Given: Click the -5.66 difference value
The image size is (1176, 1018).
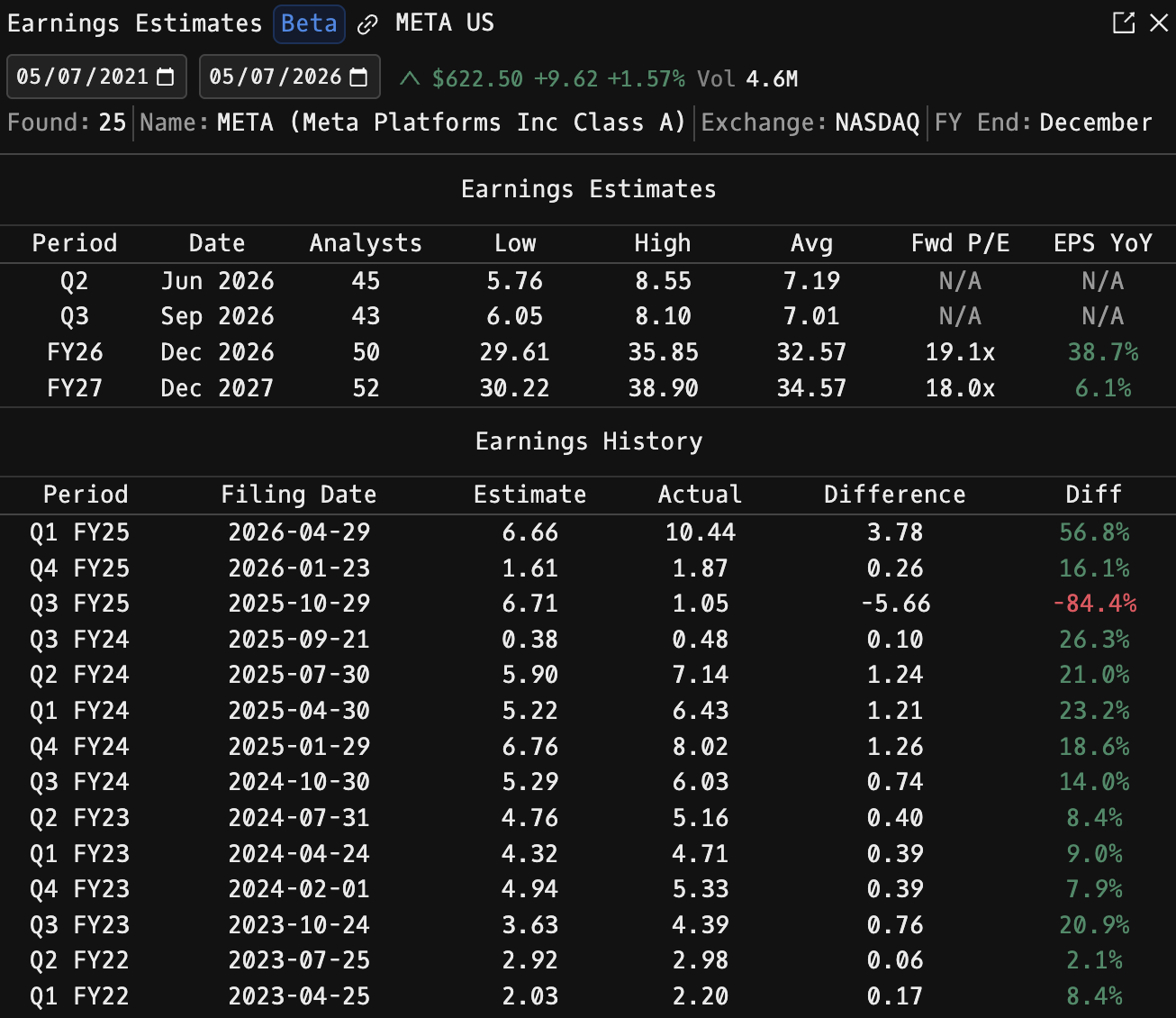Looking at the screenshot, I should [895, 604].
